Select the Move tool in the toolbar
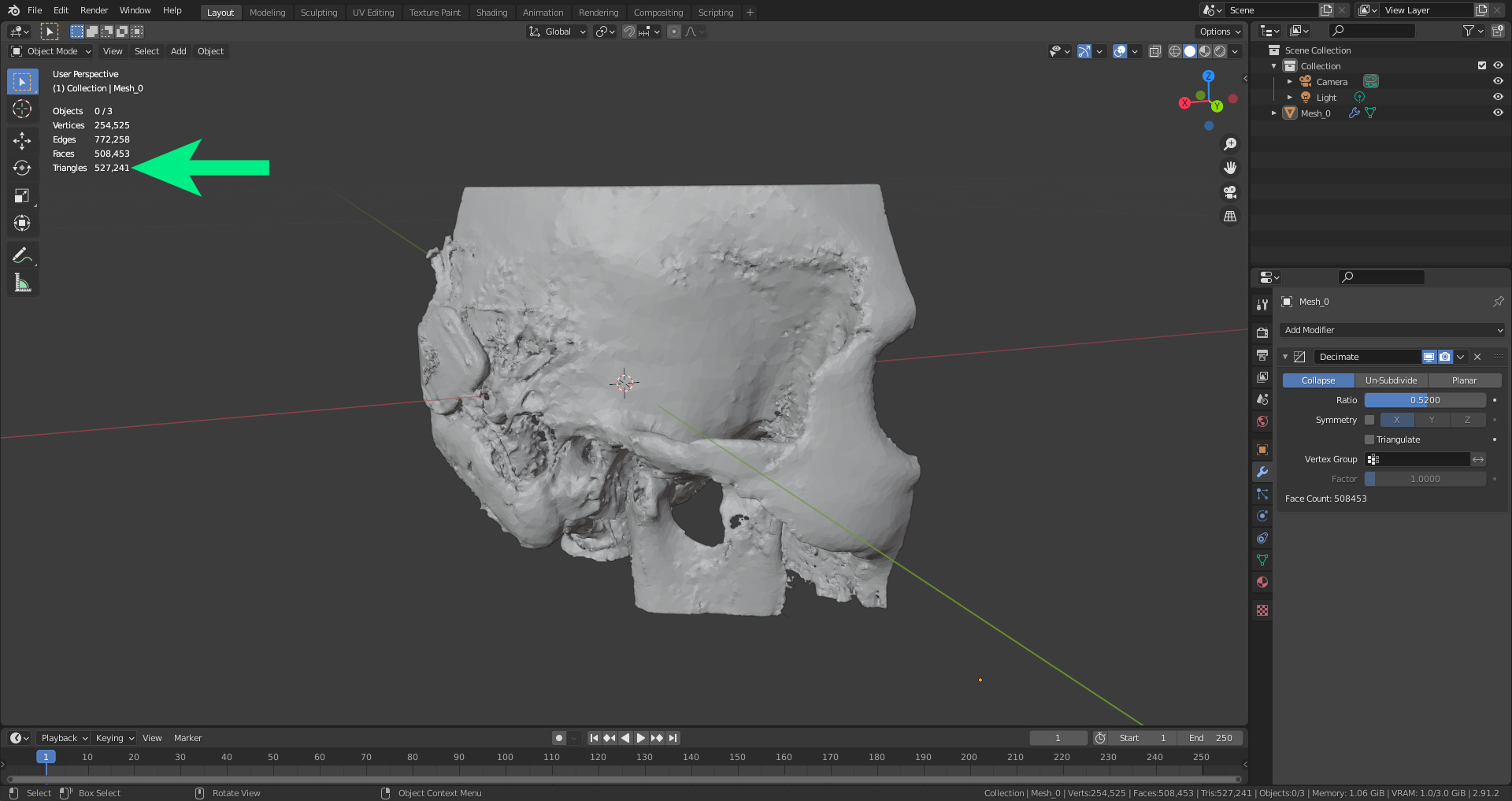Screen dimensions: 1512x801 pos(22,140)
